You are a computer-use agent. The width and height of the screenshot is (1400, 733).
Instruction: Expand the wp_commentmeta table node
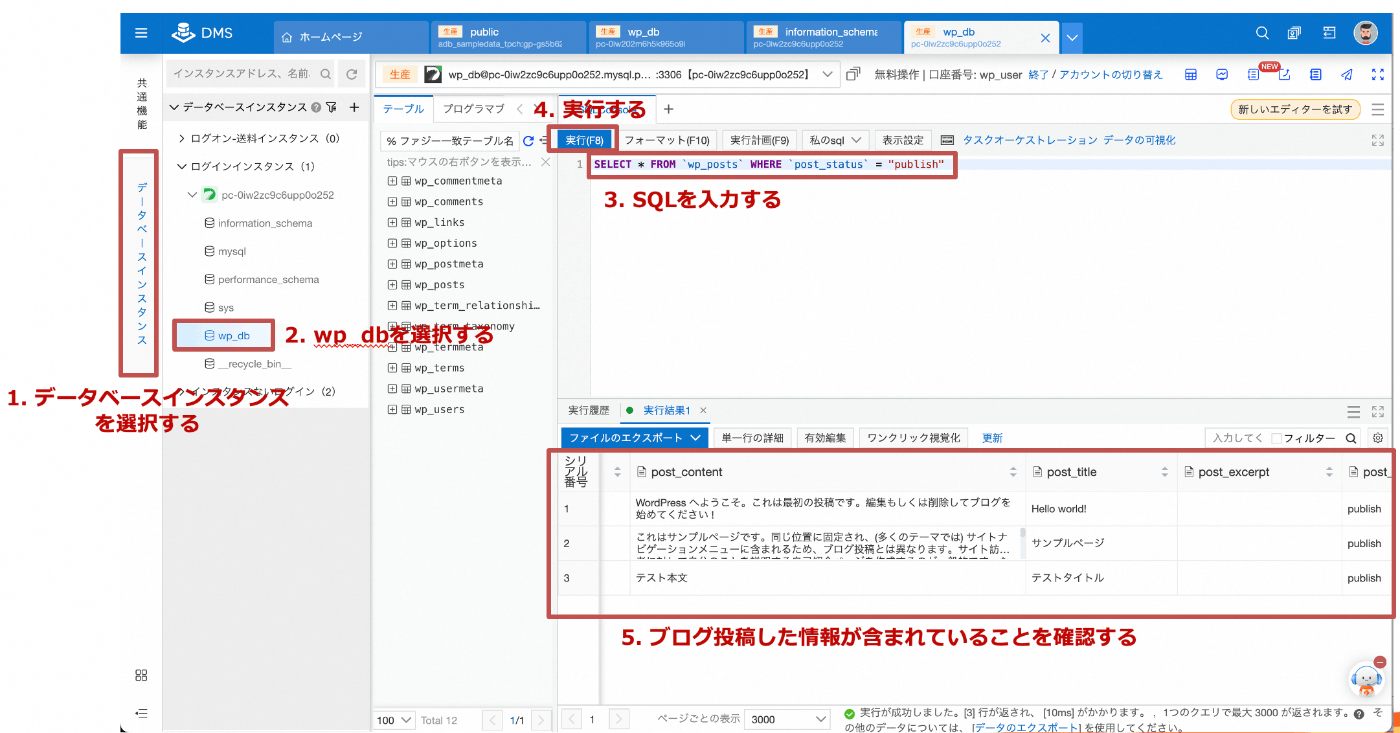pyautogui.click(x=392, y=181)
